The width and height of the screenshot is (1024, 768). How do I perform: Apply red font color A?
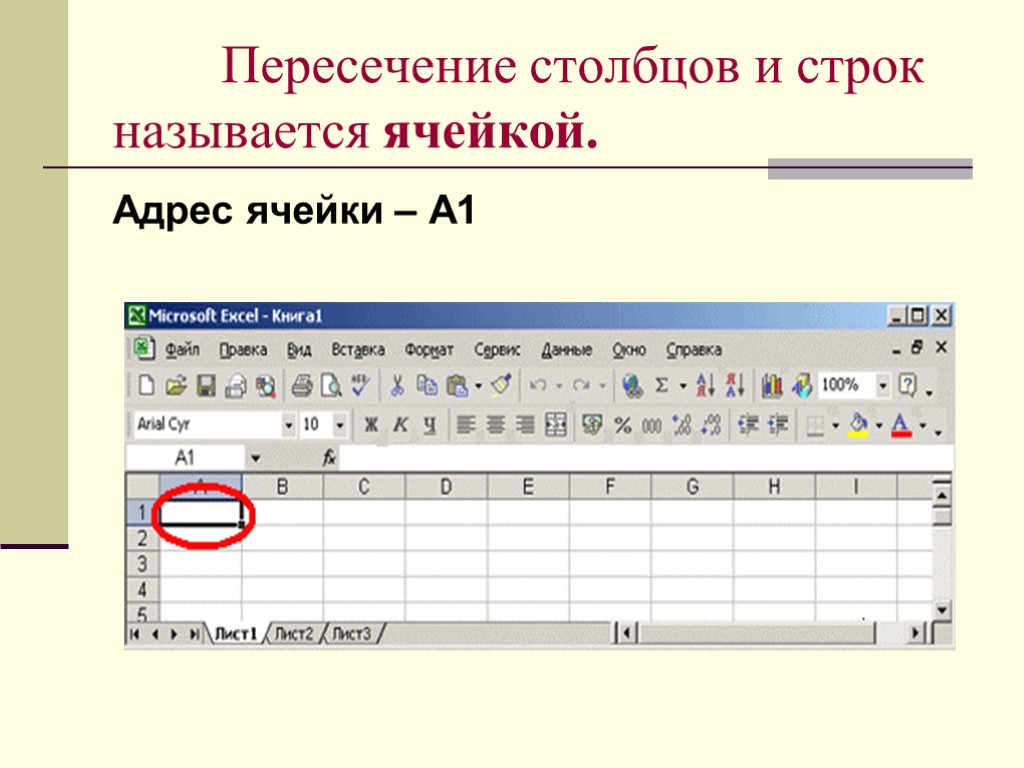[901, 425]
